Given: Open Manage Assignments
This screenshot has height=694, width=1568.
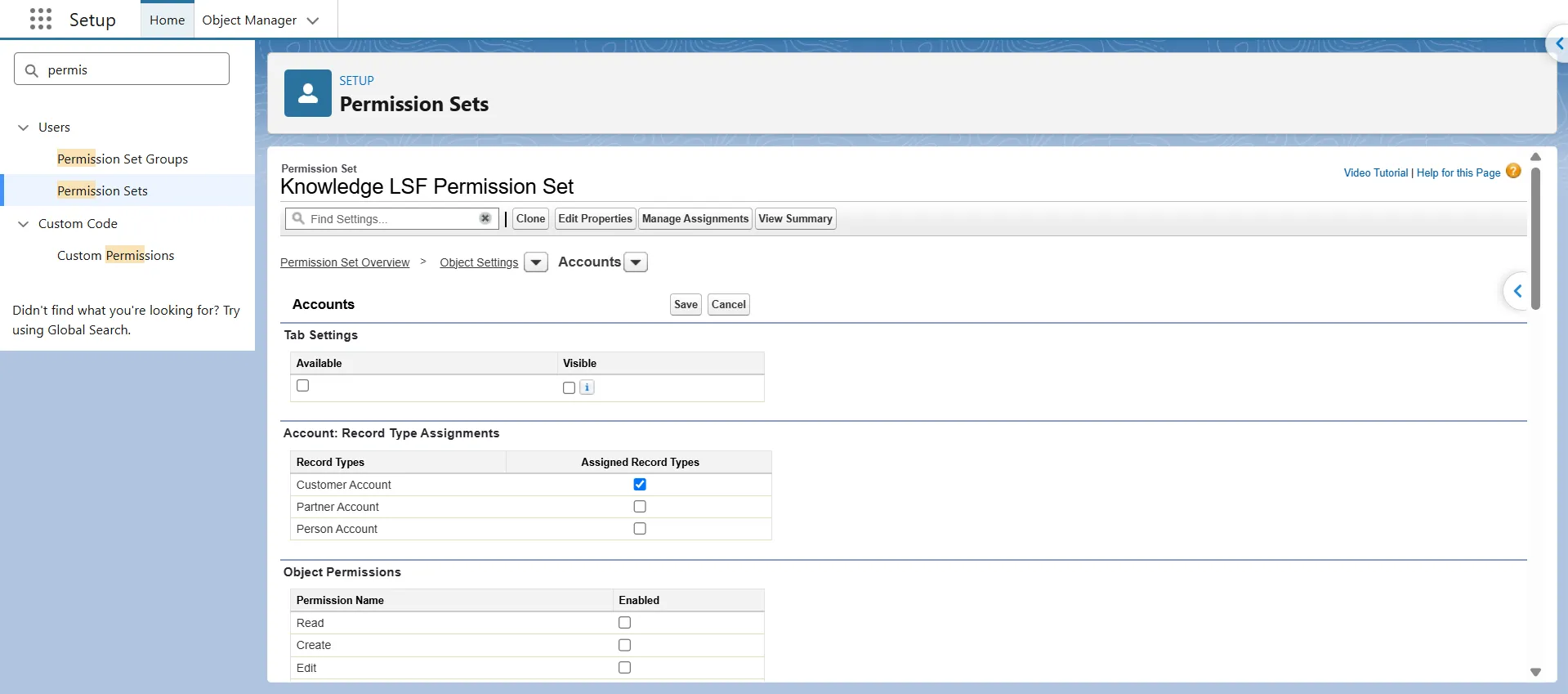Looking at the screenshot, I should pyautogui.click(x=695, y=218).
